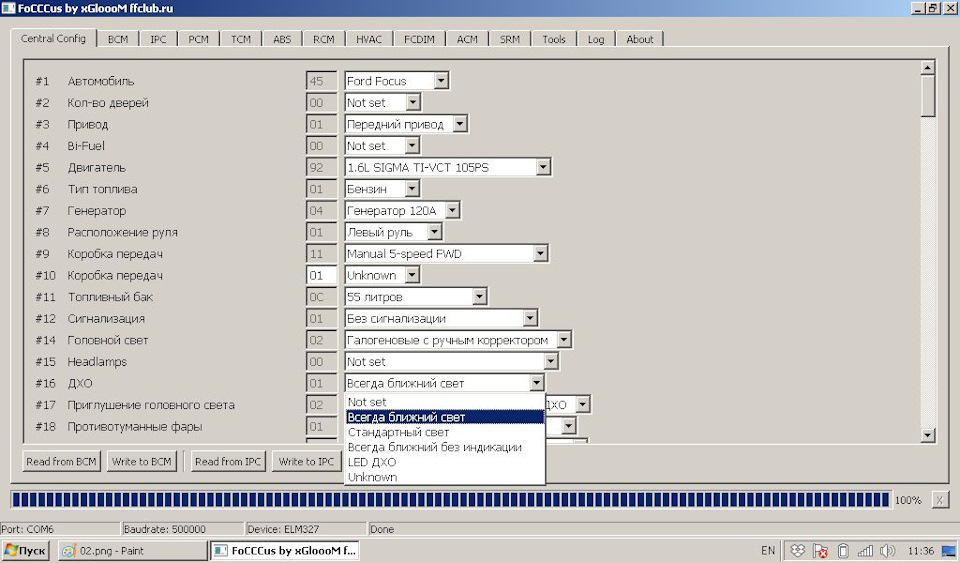Click Read from BCM button
This screenshot has width=960, height=563.
(61, 461)
